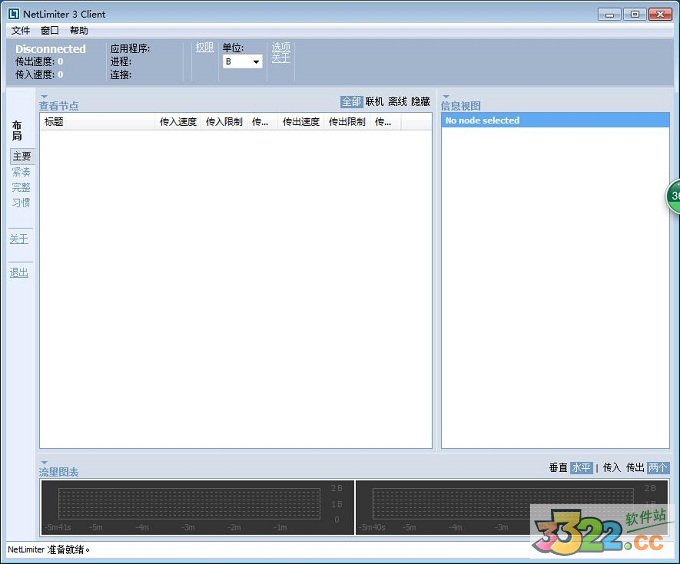Switch the chart layout to 垂直
The height and width of the screenshot is (564, 680).
[558, 468]
